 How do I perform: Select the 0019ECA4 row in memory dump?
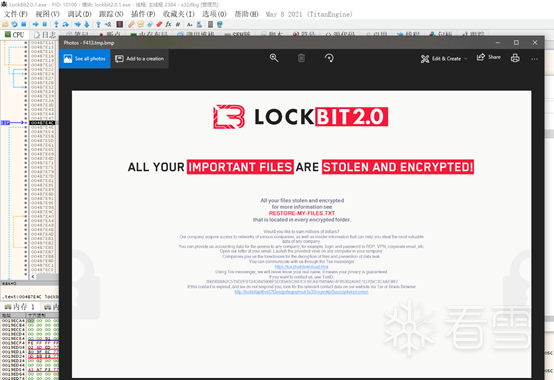point(30,320)
